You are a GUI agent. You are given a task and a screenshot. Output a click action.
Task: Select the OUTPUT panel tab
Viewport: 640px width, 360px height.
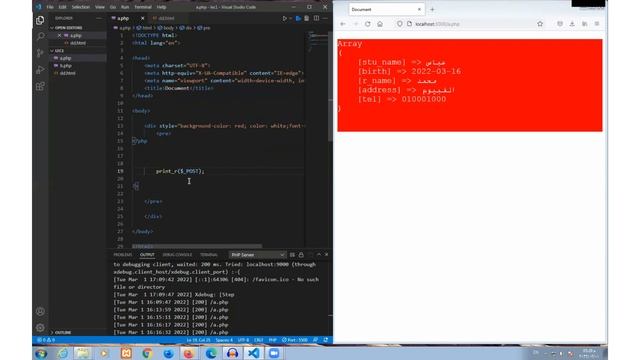[x=147, y=255]
